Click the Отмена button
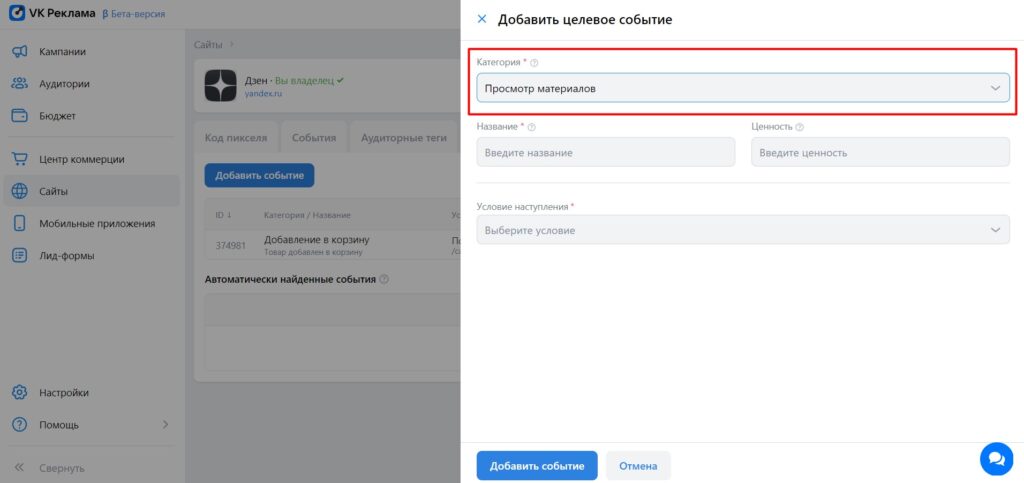Viewport: 1024px width, 483px height. click(638, 466)
